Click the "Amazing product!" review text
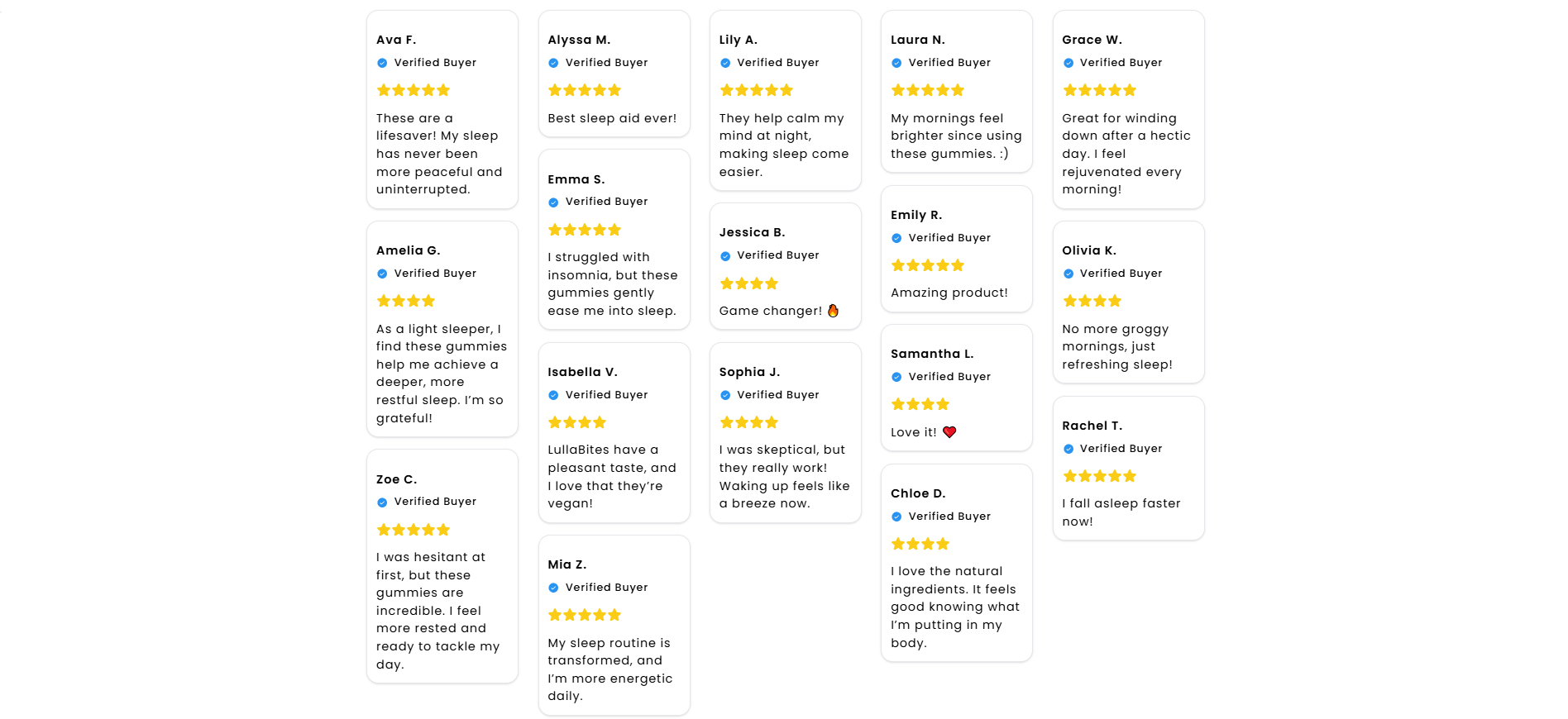This screenshot has height=719, width=1568. click(x=949, y=293)
